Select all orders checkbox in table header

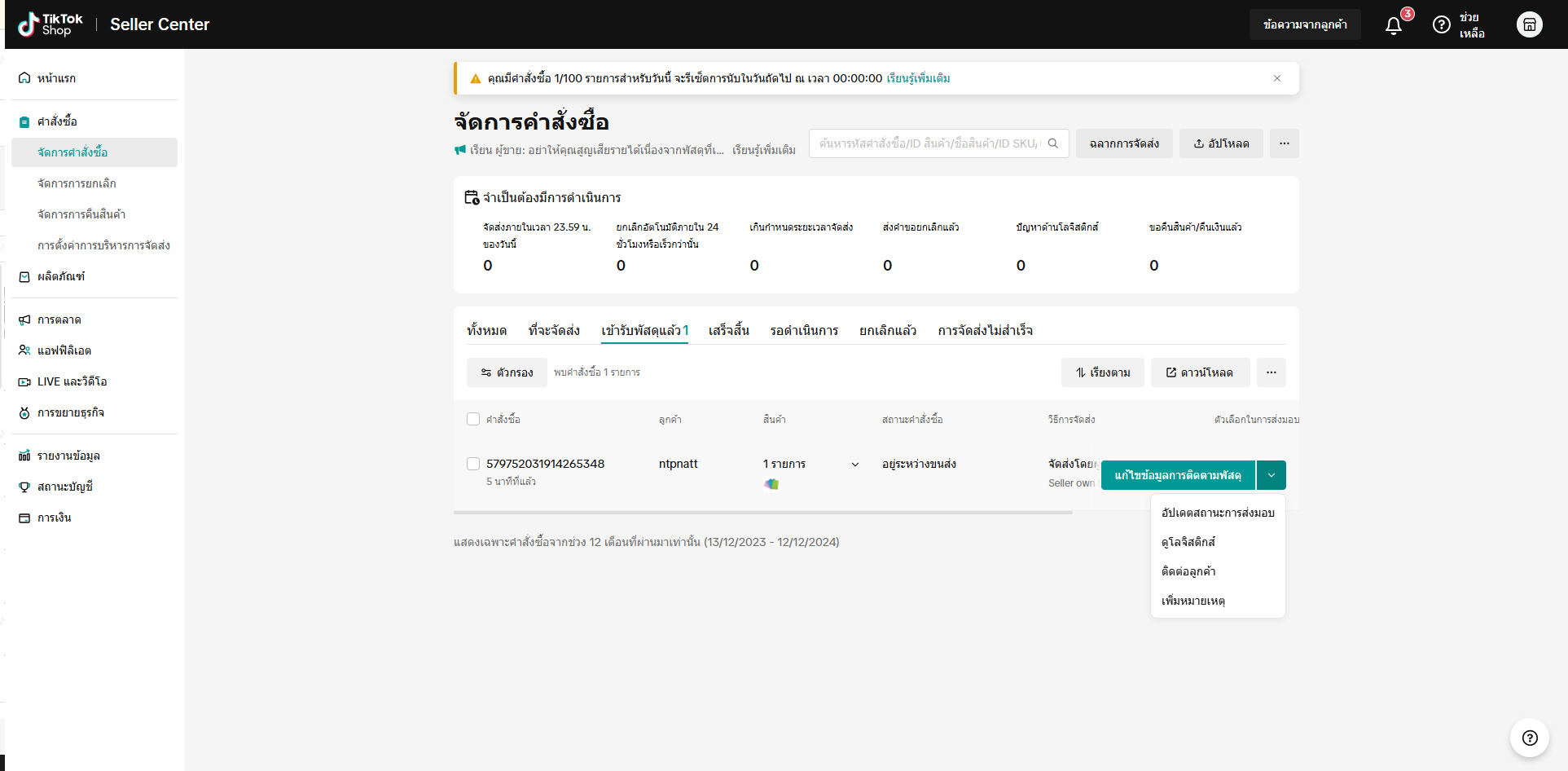click(x=473, y=419)
